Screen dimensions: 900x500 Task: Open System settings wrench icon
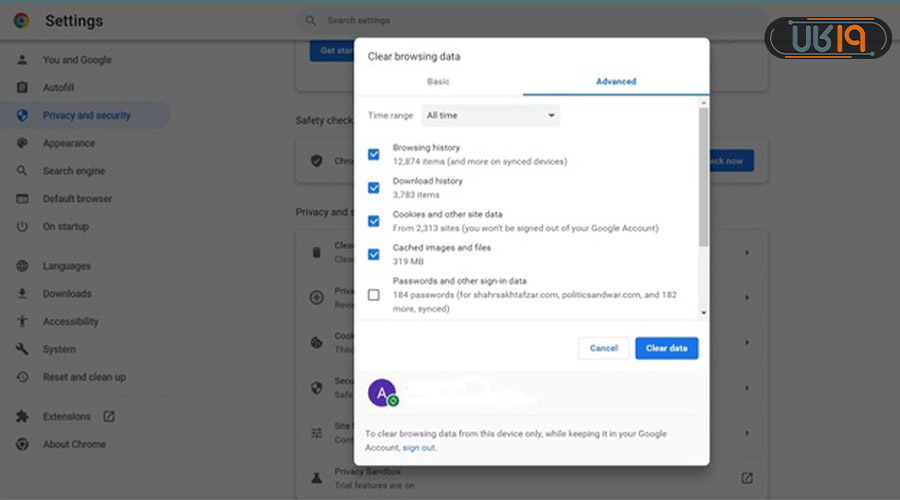pyautogui.click(x=22, y=349)
